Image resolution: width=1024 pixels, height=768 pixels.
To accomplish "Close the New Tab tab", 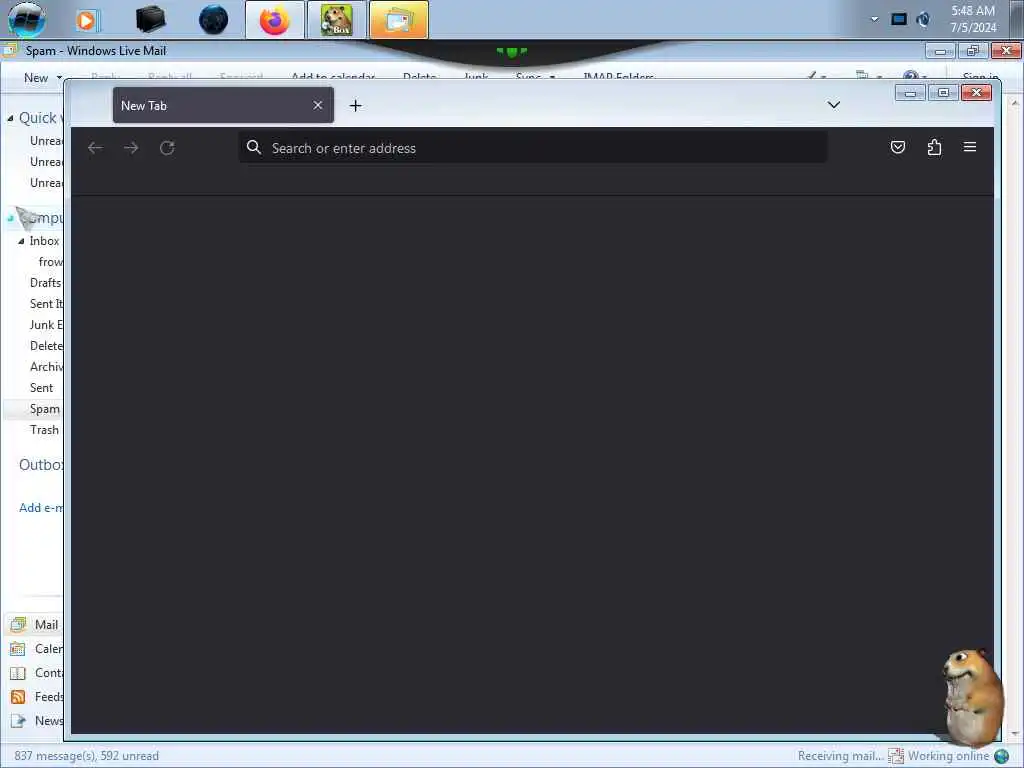I will (x=317, y=105).
